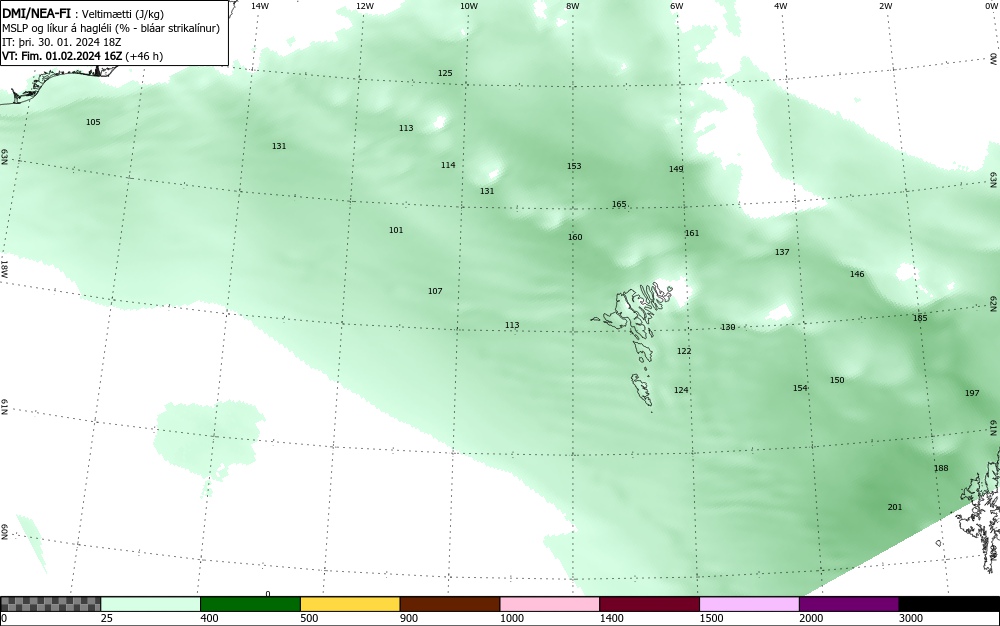The width and height of the screenshot is (1000, 626).
Task: Select the 3000 label on the legend scale
Action: tap(911, 618)
